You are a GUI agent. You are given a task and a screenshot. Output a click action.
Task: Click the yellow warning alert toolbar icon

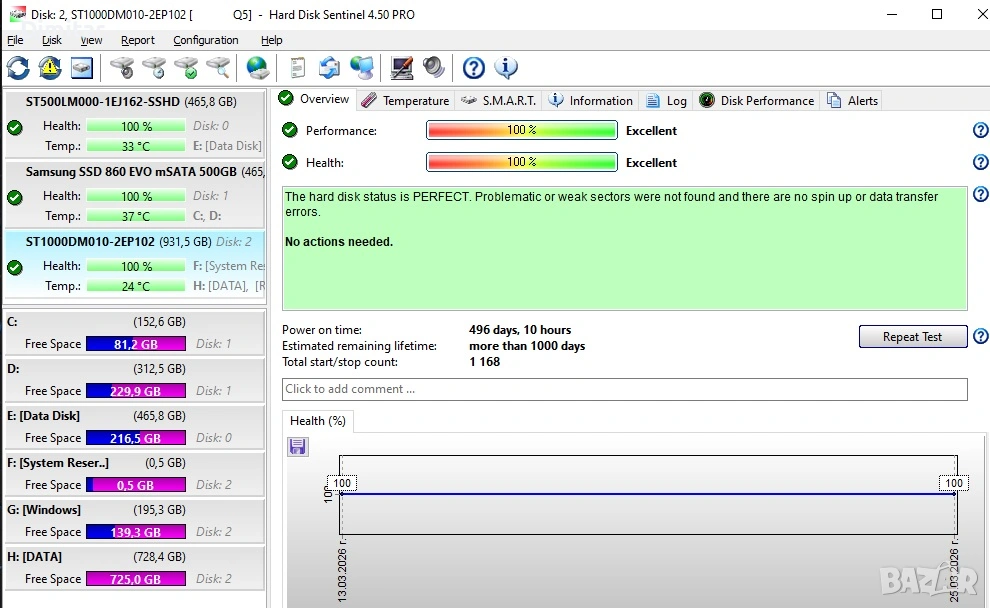(x=50, y=68)
